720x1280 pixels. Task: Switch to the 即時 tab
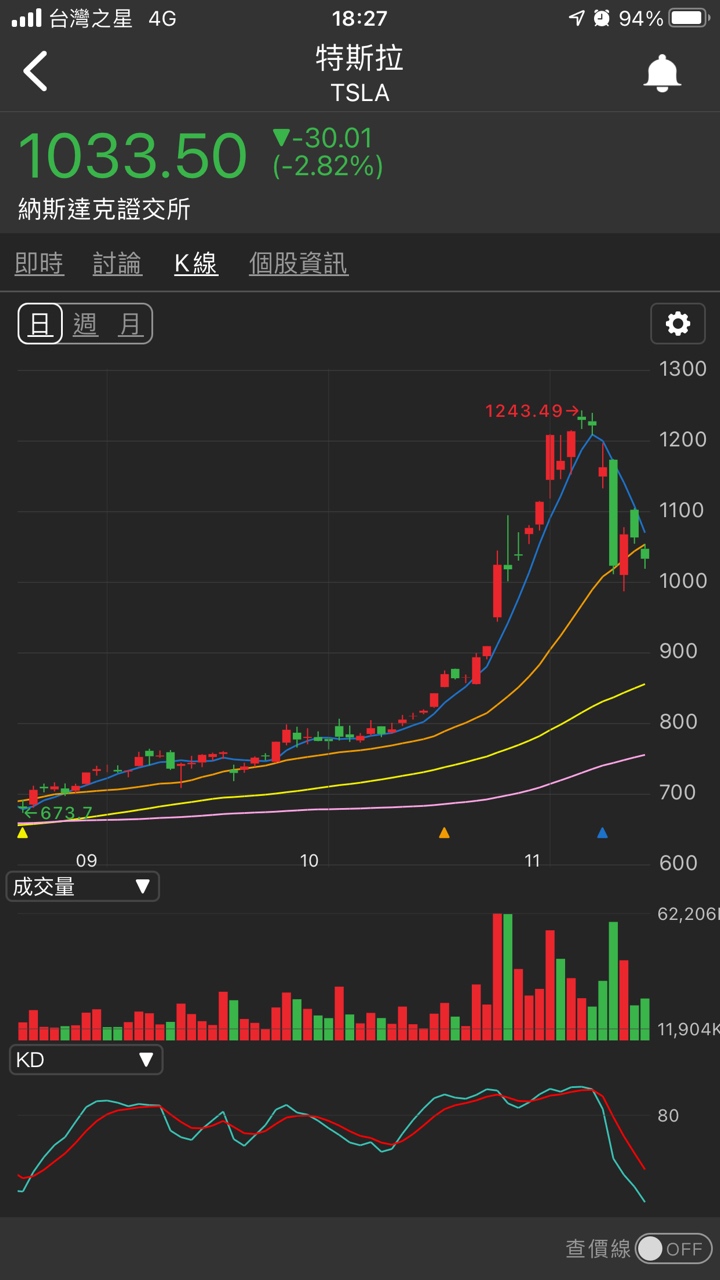[40, 264]
